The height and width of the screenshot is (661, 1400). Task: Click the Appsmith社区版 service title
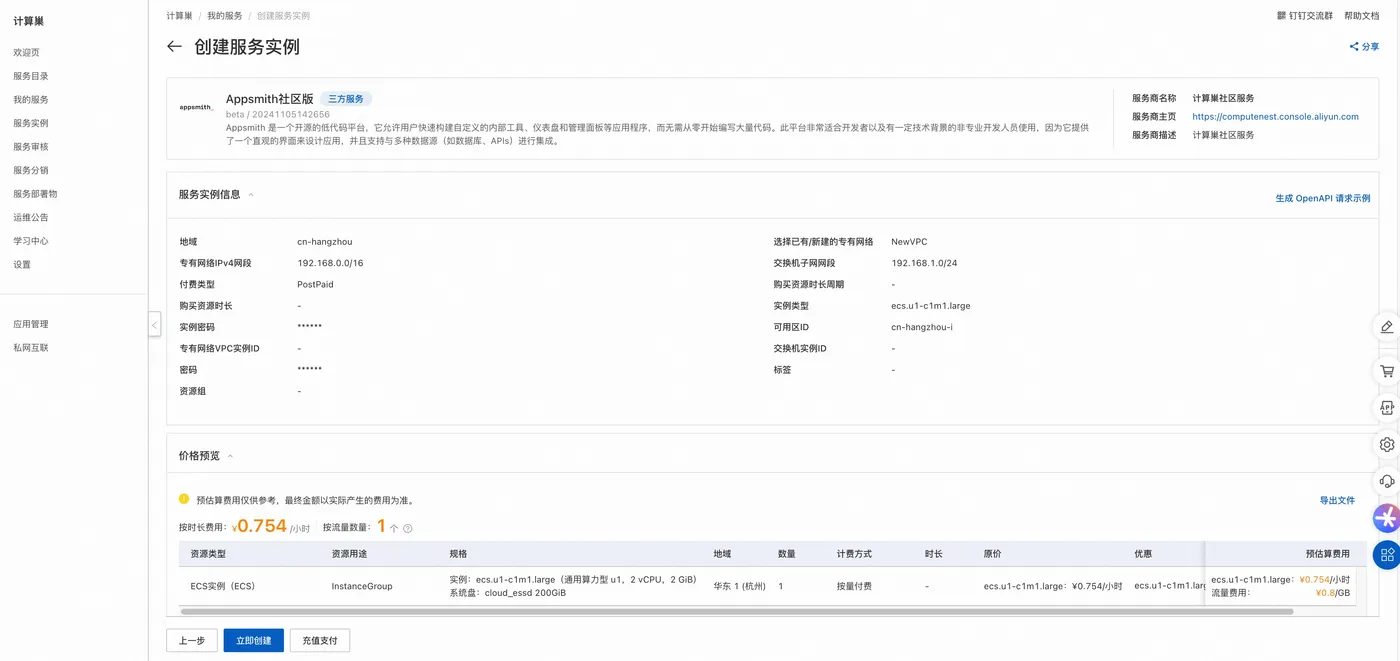pos(270,99)
